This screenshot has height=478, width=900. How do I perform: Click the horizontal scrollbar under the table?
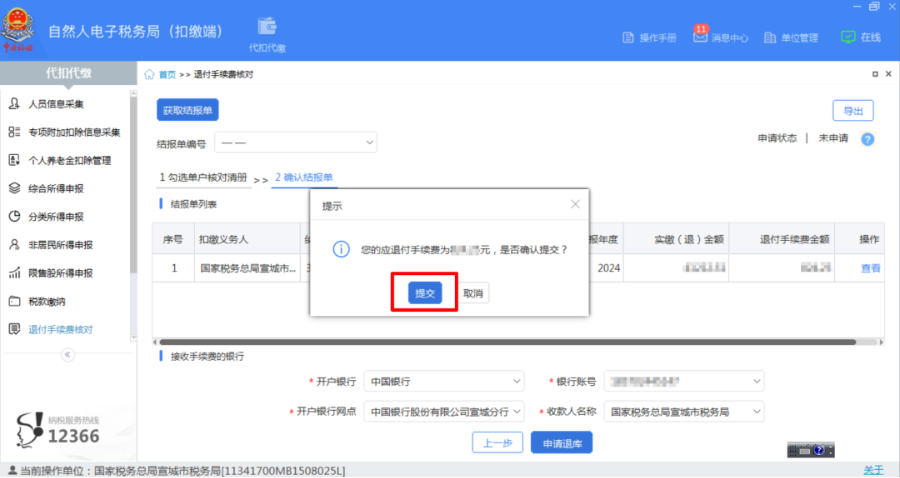pyautogui.click(x=507, y=342)
